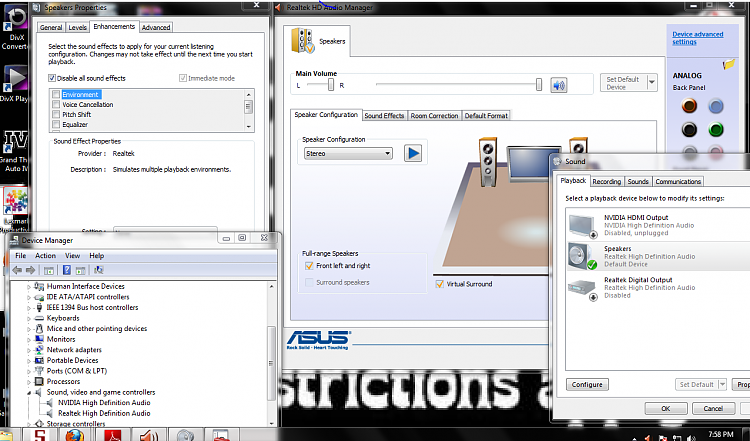
Task: Expand IDE ATA/ATAPI controllers node
Action: pos(29,298)
